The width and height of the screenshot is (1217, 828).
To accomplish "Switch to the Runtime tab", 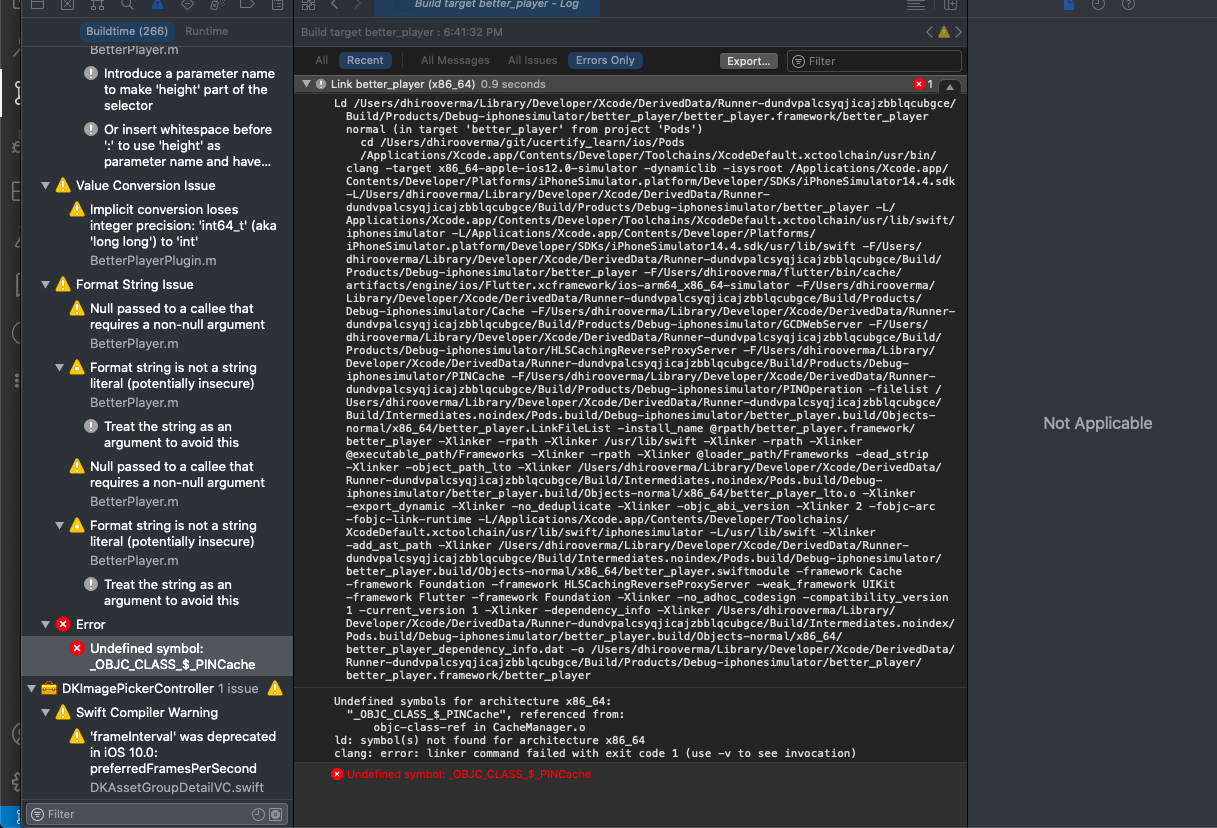I will tap(206, 31).
